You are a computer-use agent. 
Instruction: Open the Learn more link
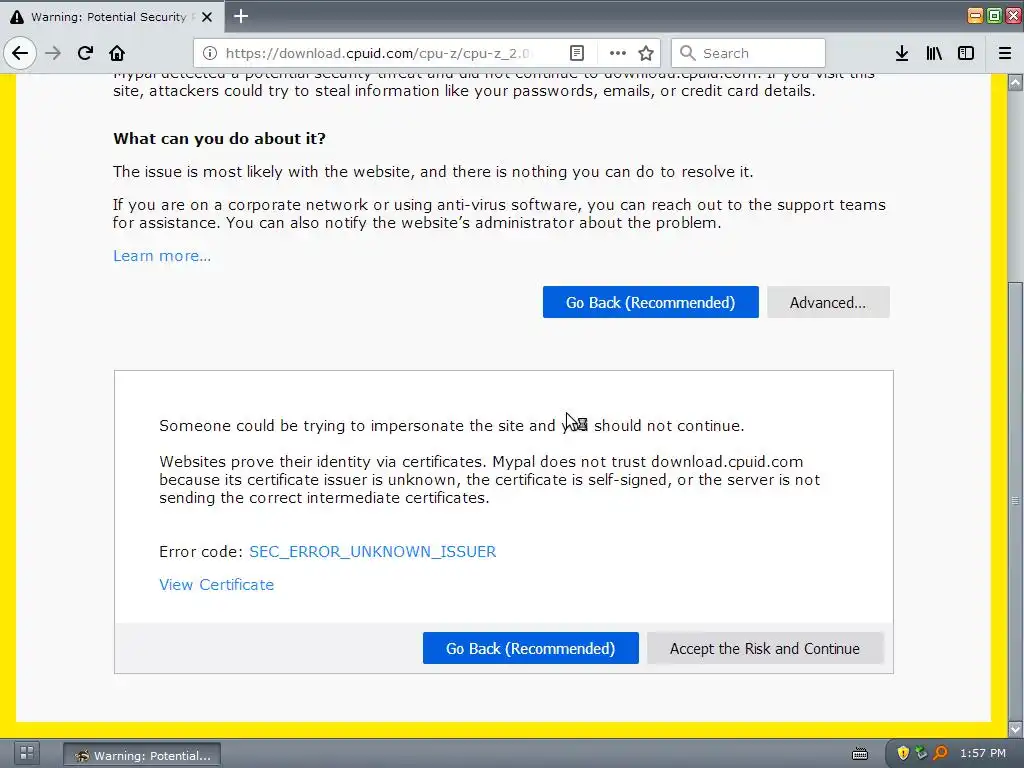tap(162, 255)
